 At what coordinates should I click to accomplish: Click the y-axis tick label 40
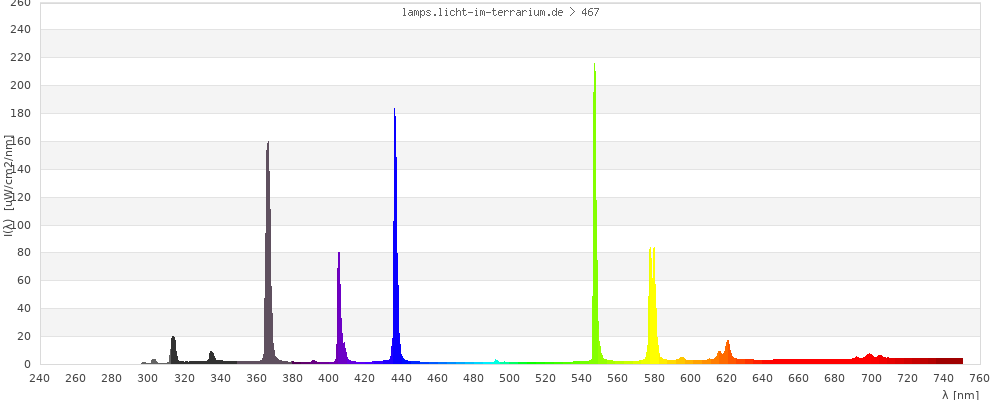pyautogui.click(x=24, y=309)
